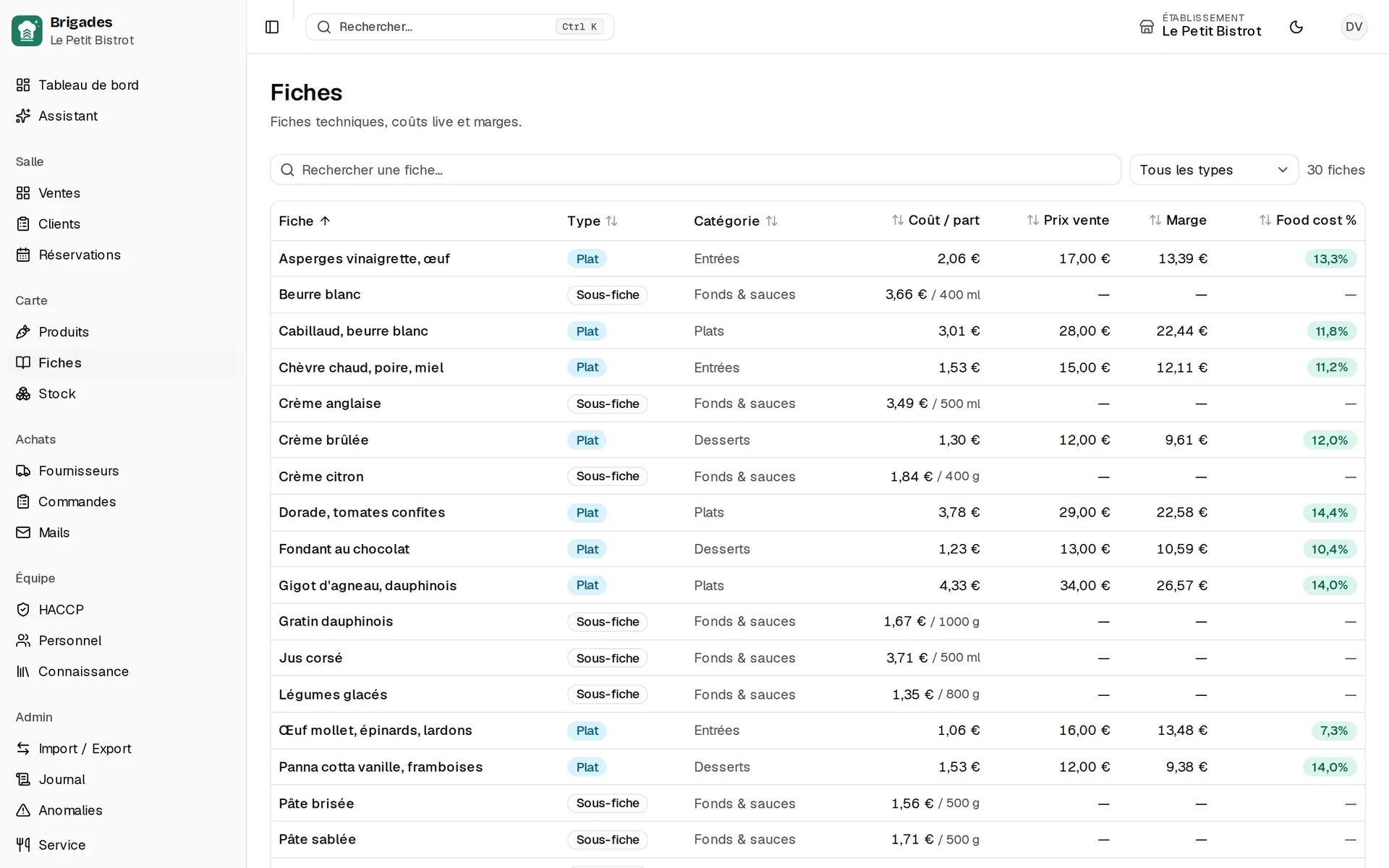Image resolution: width=1389 pixels, height=868 pixels.
Task: Open the Panna cotta vanille, framboises row
Action: pyautogui.click(x=817, y=767)
